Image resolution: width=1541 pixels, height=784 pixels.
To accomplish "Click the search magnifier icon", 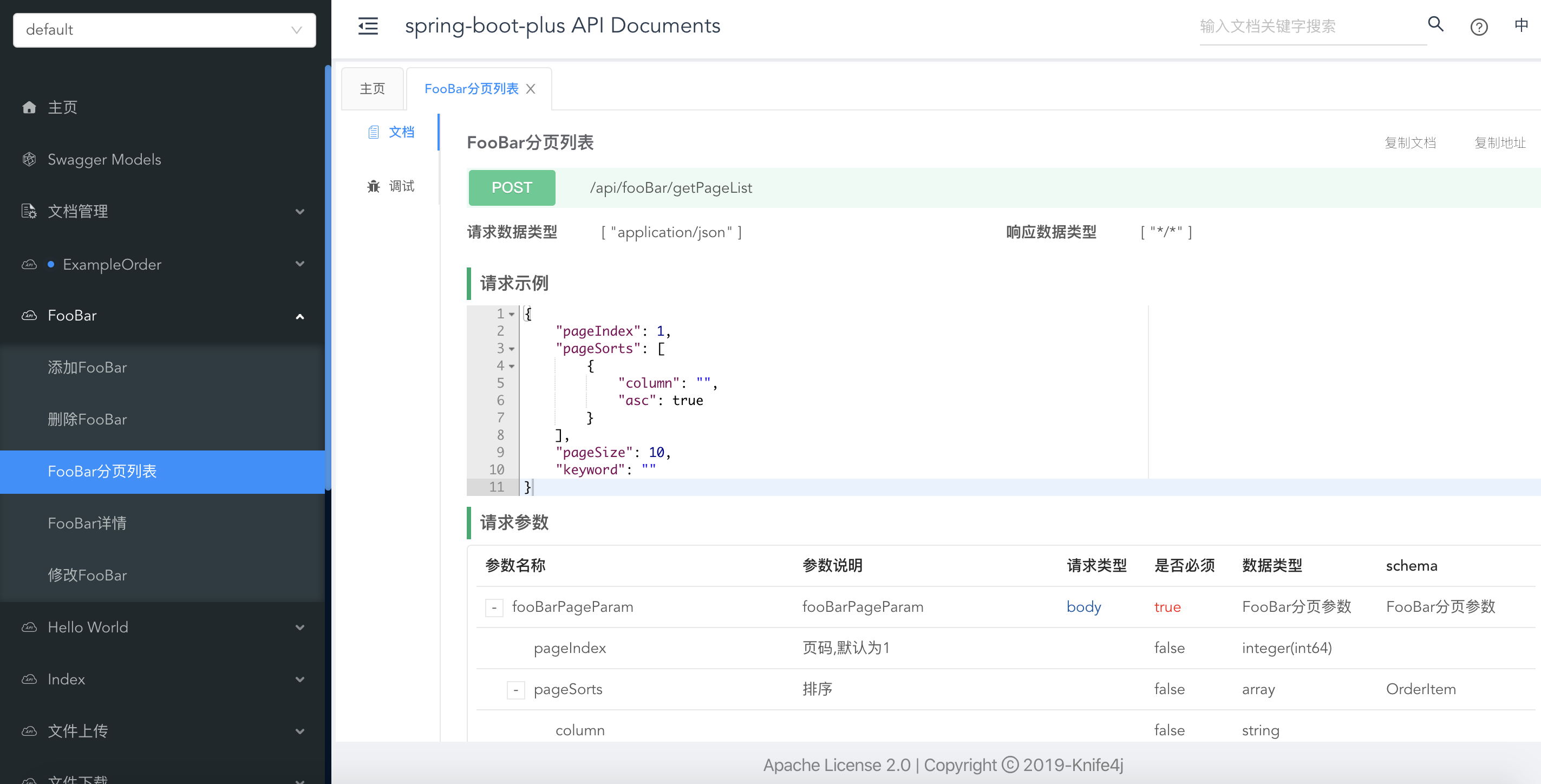I will (x=1436, y=24).
